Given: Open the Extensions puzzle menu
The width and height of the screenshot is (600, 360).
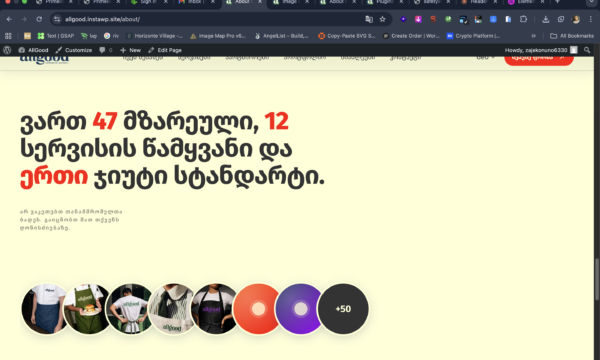Looking at the screenshot, I should point(523,19).
